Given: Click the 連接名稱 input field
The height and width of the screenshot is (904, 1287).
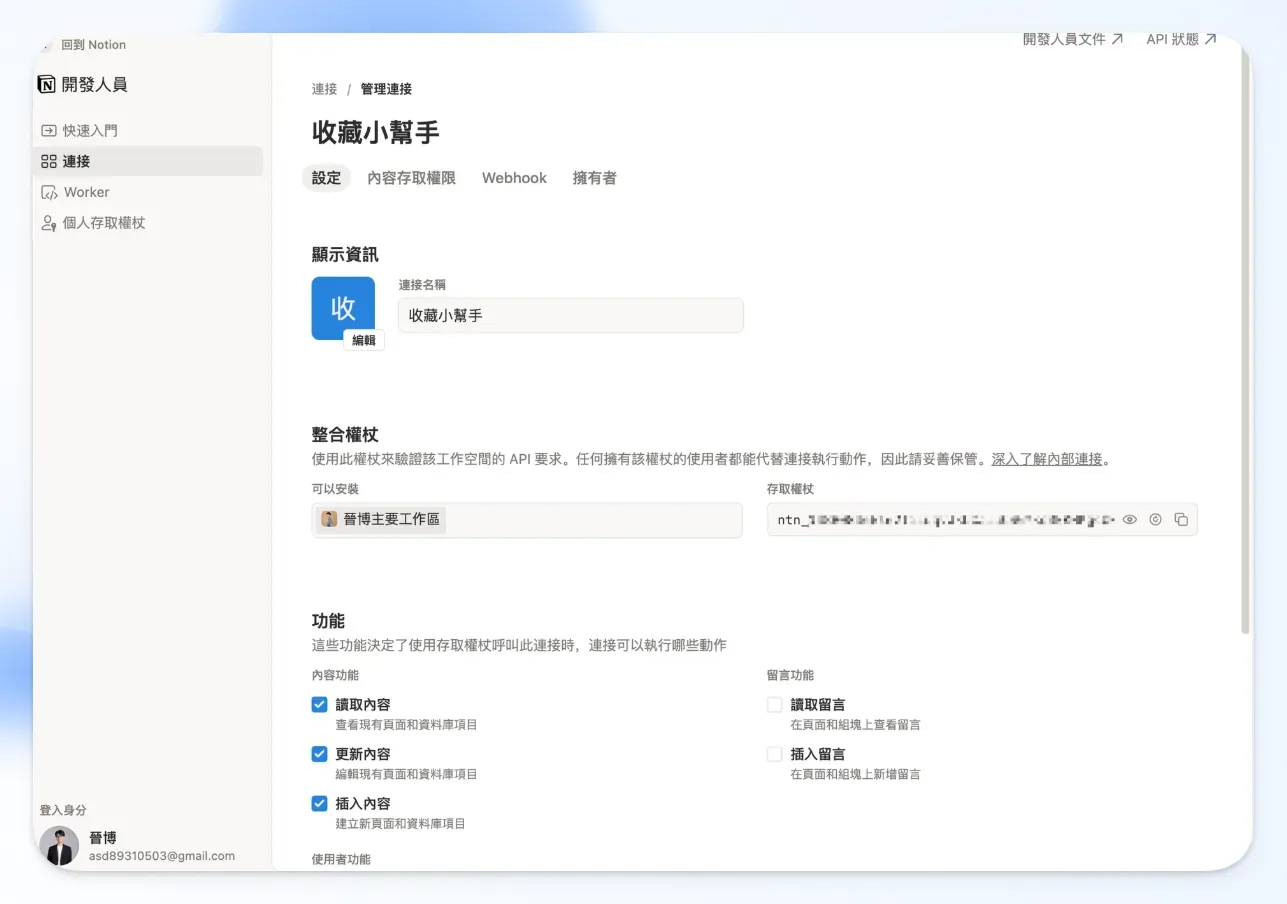Looking at the screenshot, I should [x=571, y=315].
